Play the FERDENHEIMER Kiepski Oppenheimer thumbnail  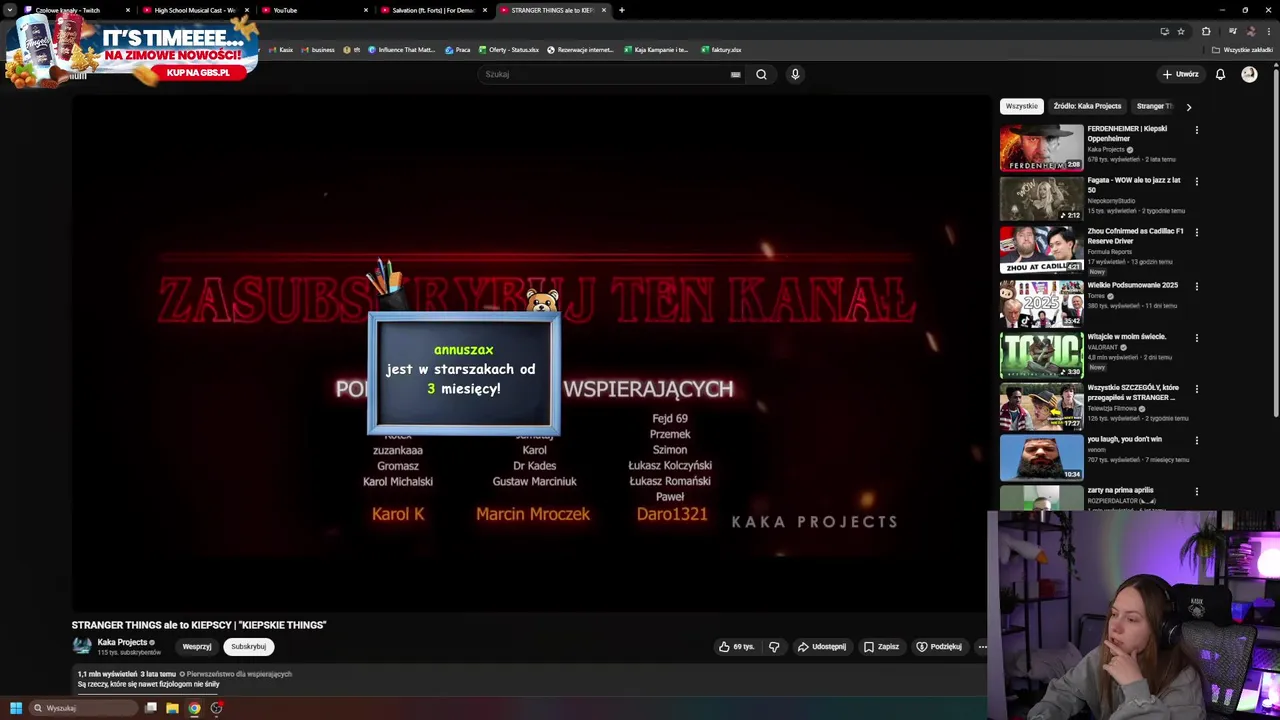point(1041,147)
